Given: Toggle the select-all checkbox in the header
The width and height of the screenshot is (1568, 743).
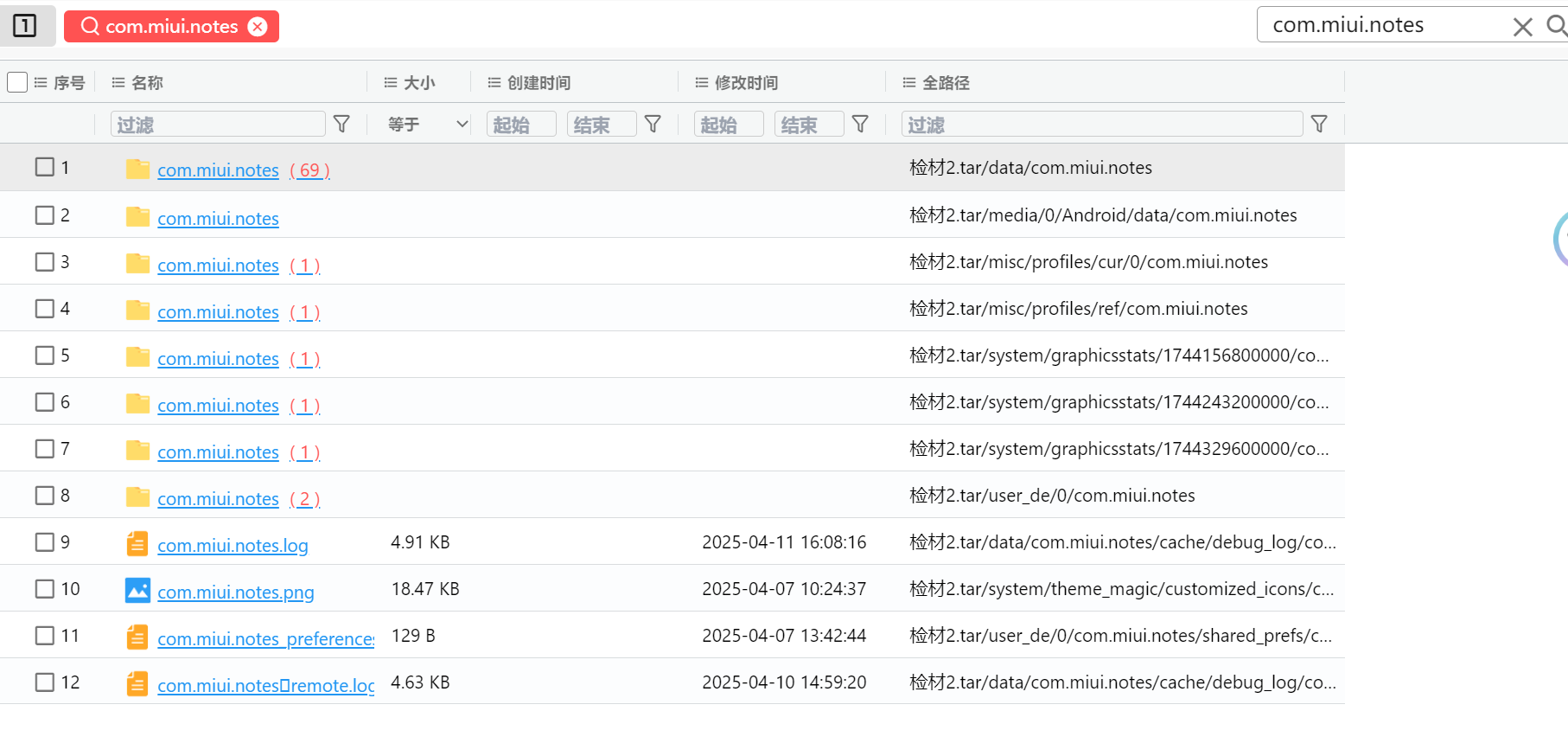Looking at the screenshot, I should coord(17,82).
